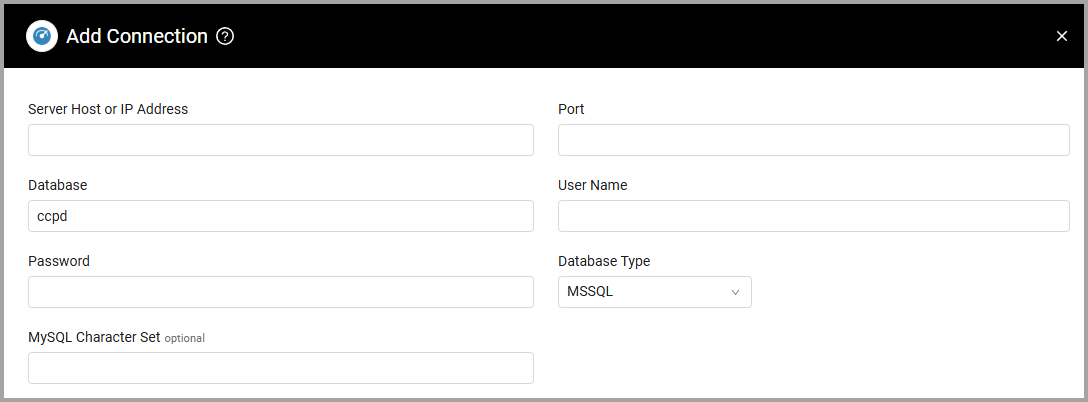Click the Database label text

(x=58, y=185)
